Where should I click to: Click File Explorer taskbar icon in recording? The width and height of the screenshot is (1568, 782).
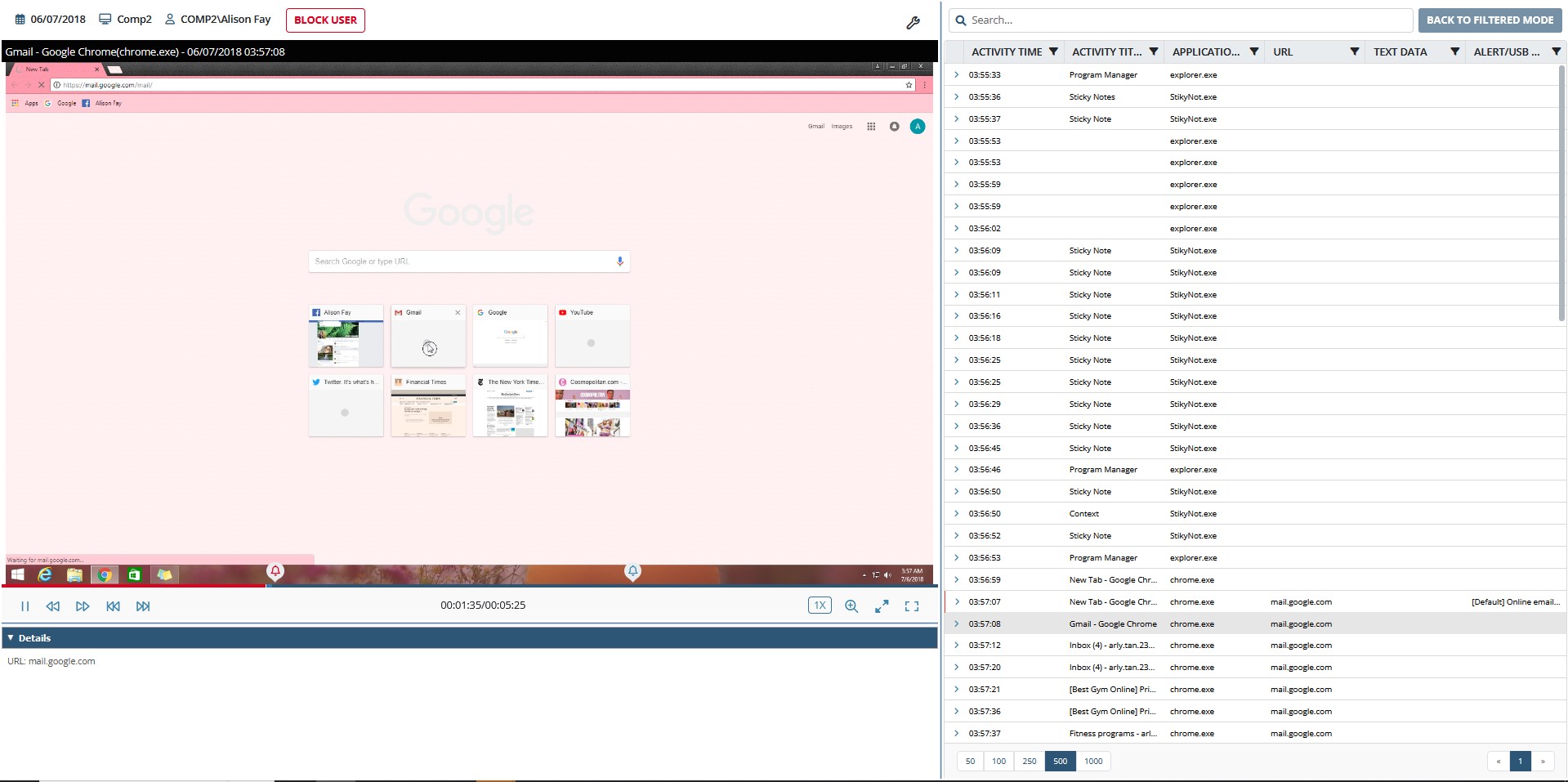(x=74, y=574)
